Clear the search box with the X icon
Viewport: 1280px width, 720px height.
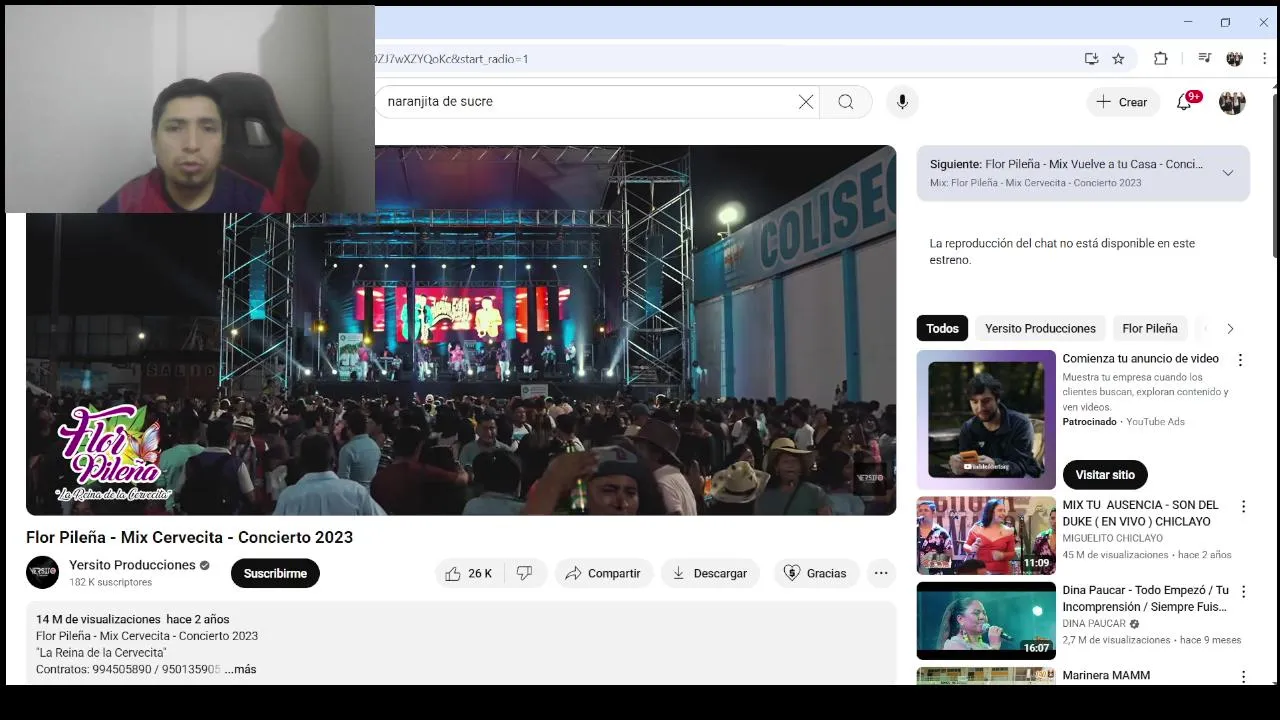point(806,102)
